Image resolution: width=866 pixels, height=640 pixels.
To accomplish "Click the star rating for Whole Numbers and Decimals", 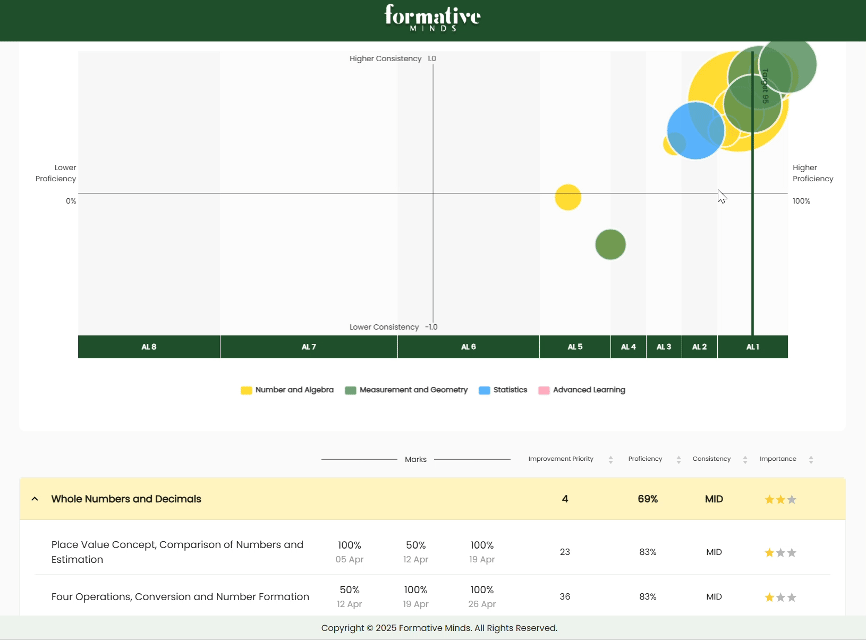I will click(780, 499).
